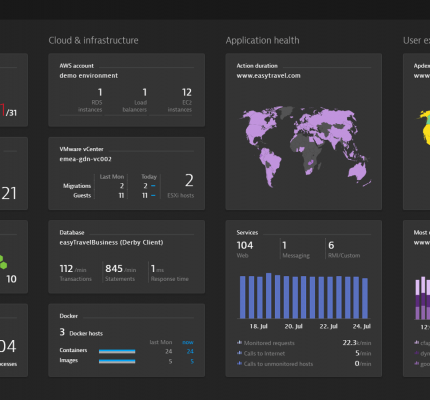
Task: Open the blue Services bar chart
Action: 304,296
